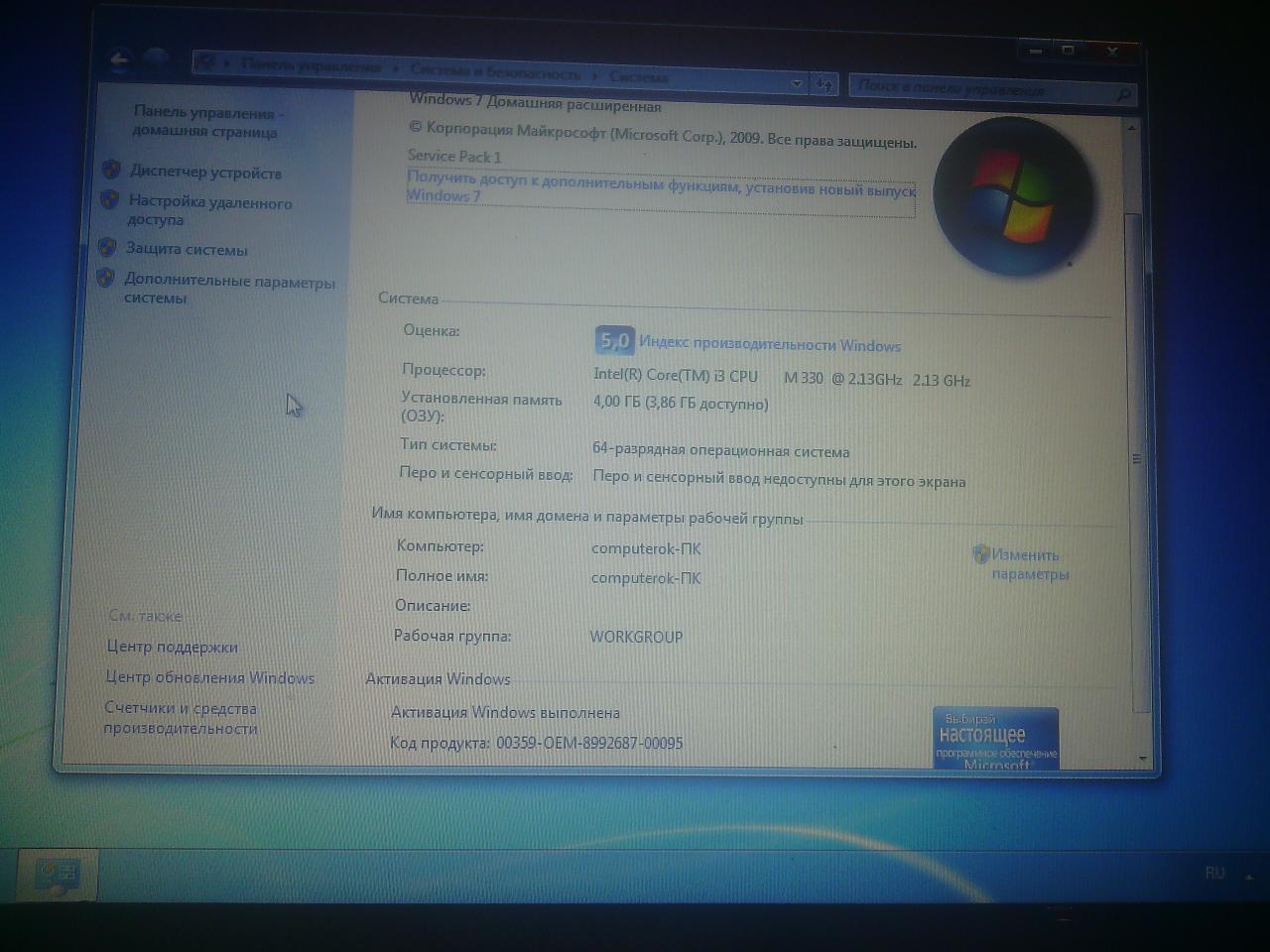Click Изменить параметры link
1270x952 pixels.
(1030, 564)
